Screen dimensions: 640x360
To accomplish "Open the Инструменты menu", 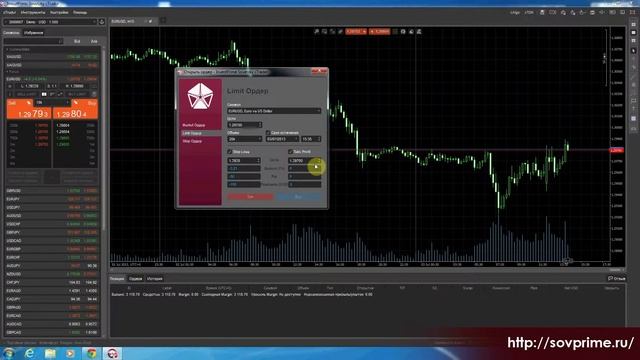I will pos(33,13).
